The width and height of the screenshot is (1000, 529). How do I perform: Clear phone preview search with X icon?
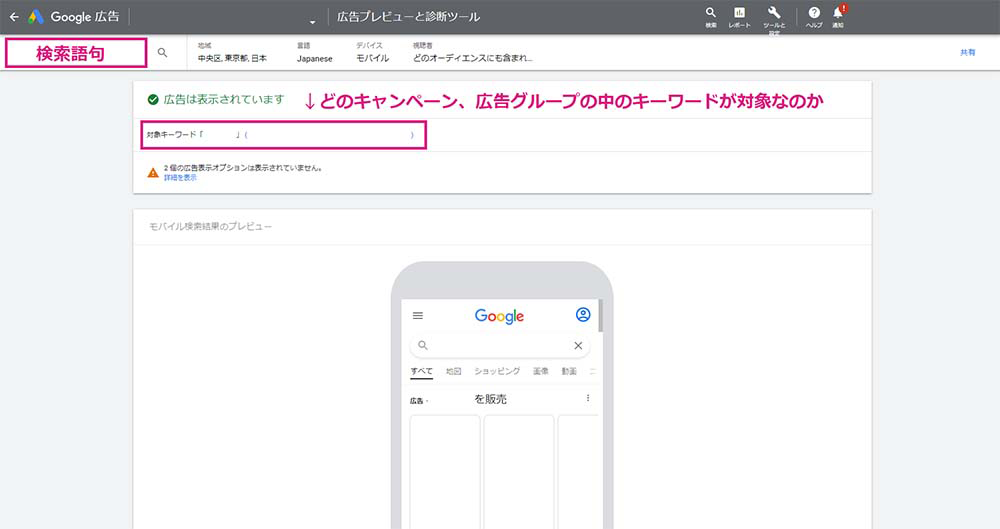(x=578, y=345)
